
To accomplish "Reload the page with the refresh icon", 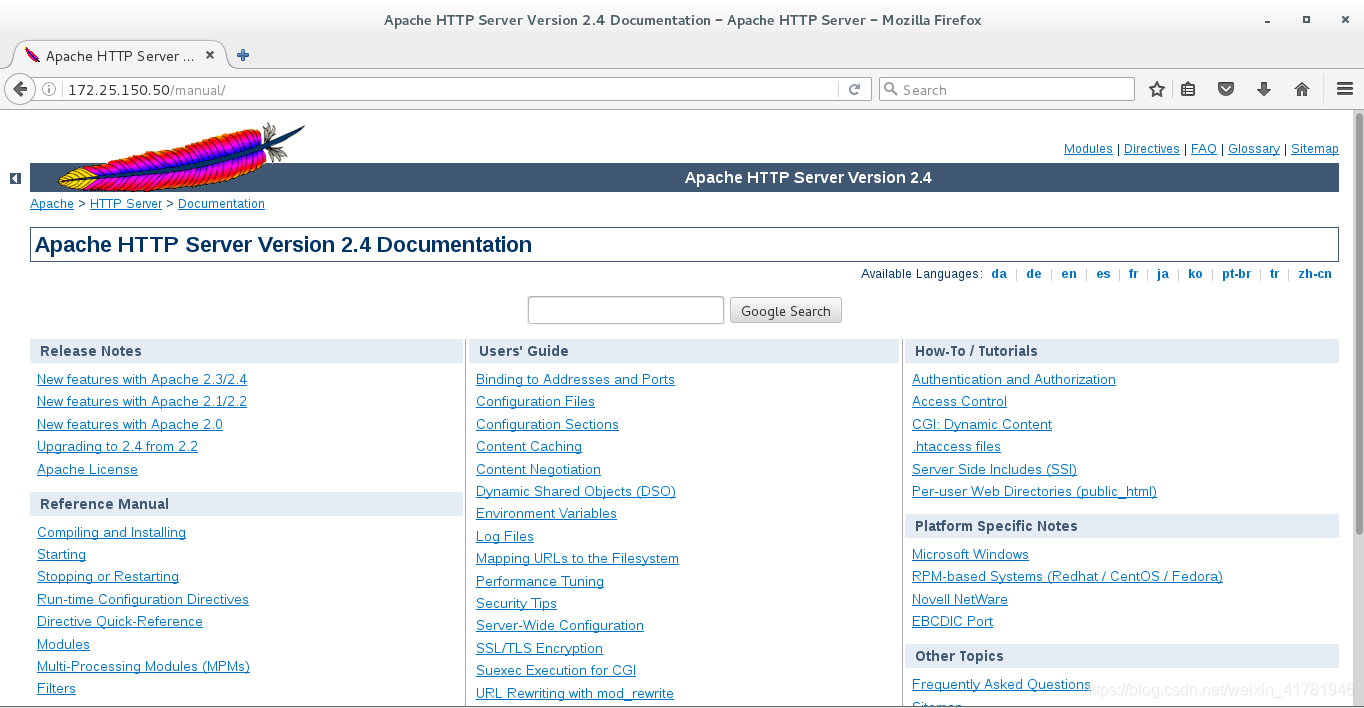I will click(854, 89).
